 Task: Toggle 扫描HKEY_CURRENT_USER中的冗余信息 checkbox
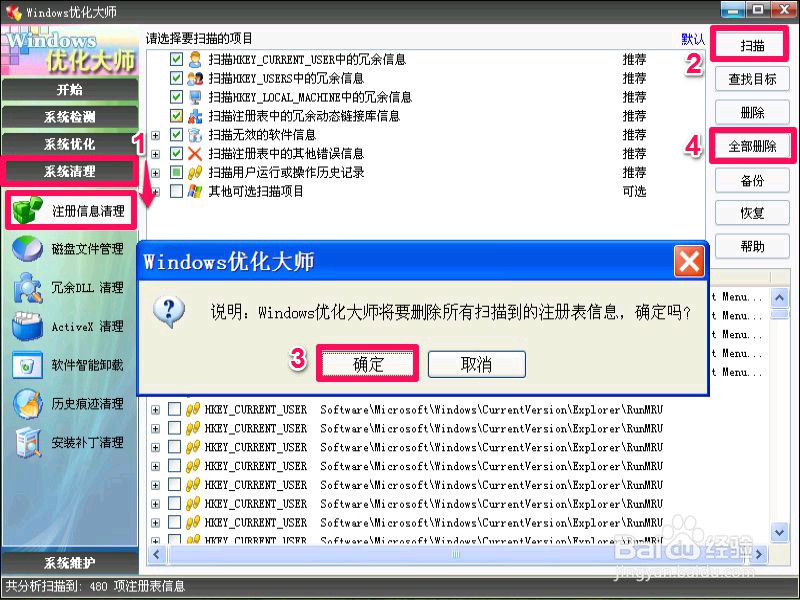[x=176, y=60]
